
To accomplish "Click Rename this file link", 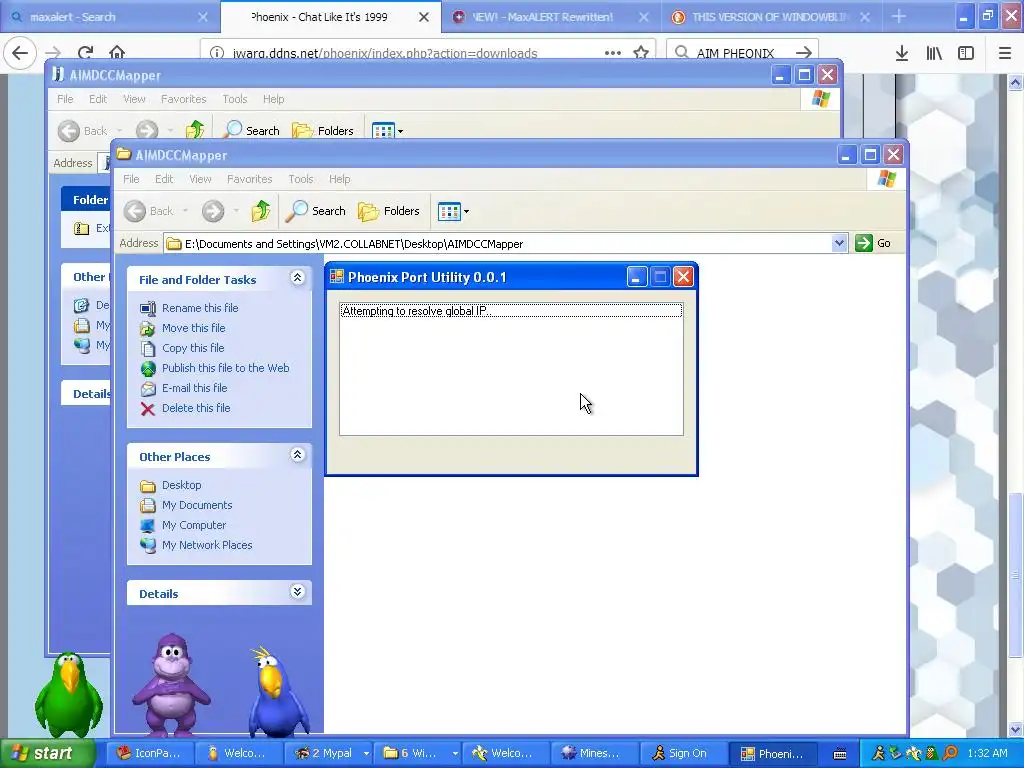I will click(x=200, y=308).
